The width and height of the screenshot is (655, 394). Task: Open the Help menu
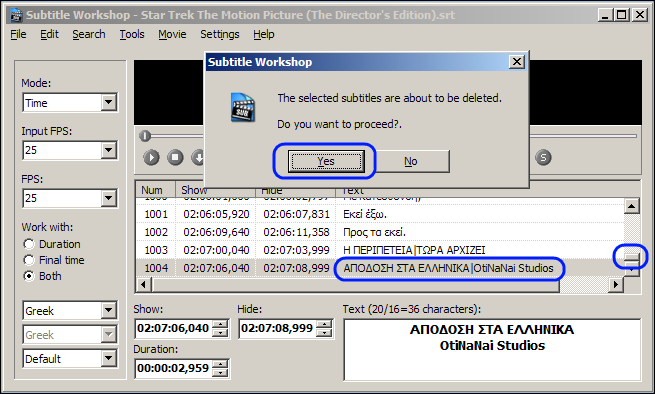(264, 34)
